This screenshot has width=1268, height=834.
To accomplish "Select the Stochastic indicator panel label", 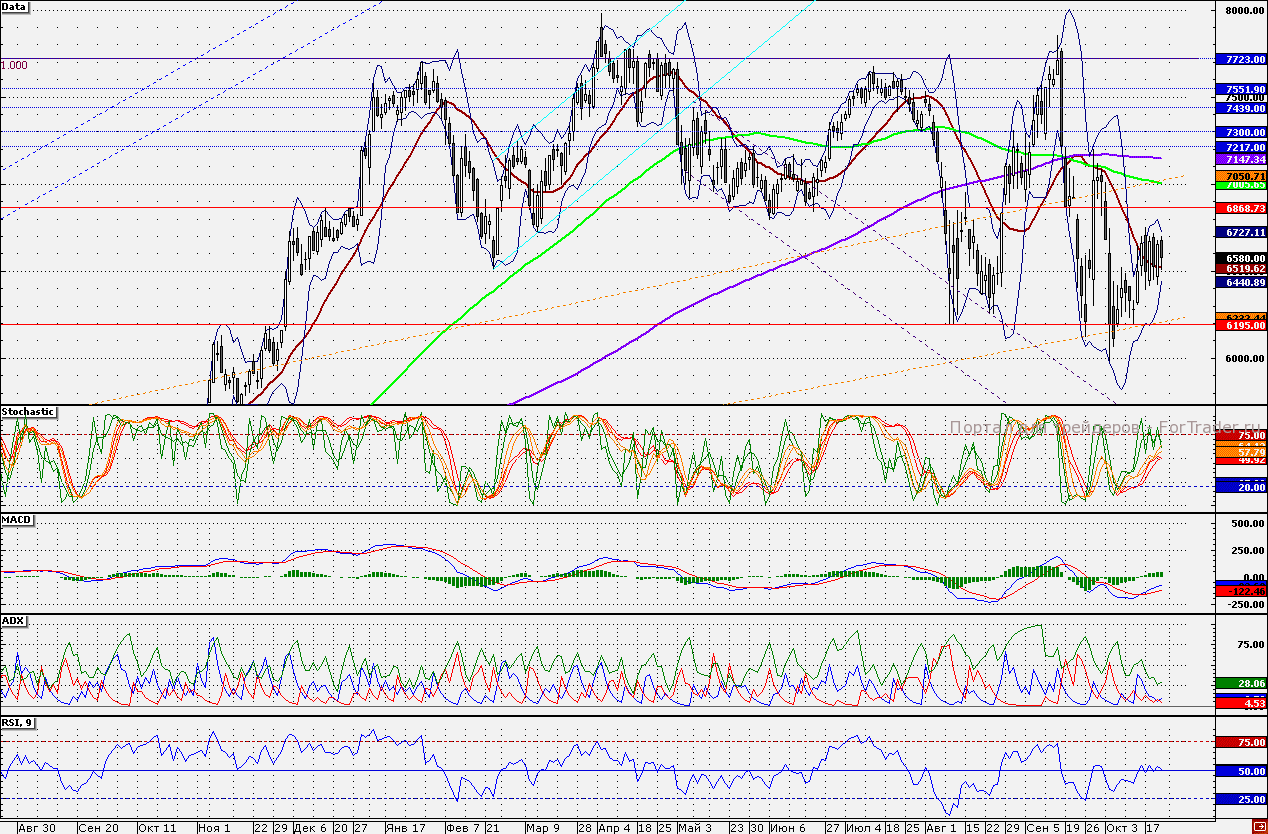I will [x=28, y=412].
